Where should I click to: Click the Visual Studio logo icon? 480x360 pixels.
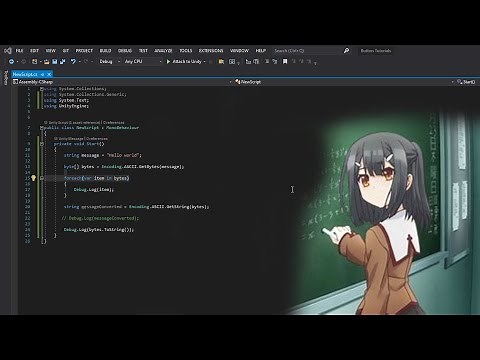(8, 51)
